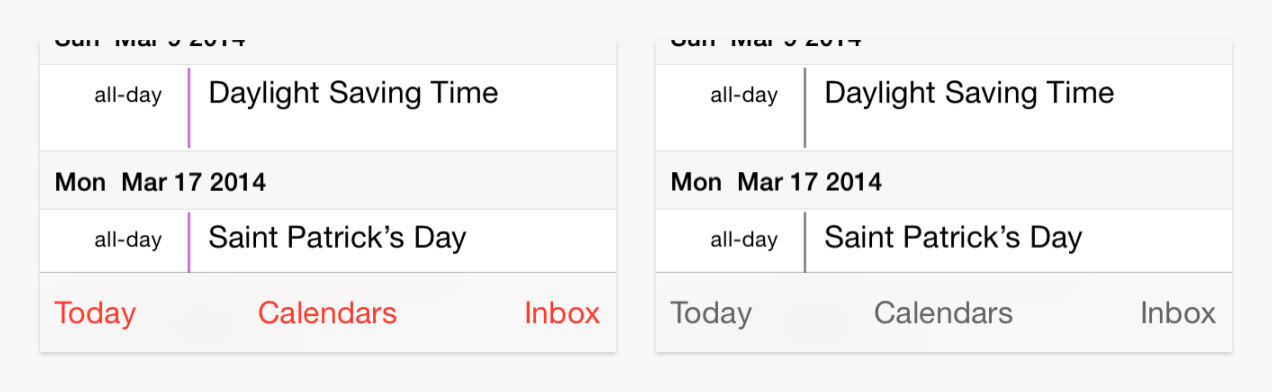Tap the red Today button

[95, 313]
